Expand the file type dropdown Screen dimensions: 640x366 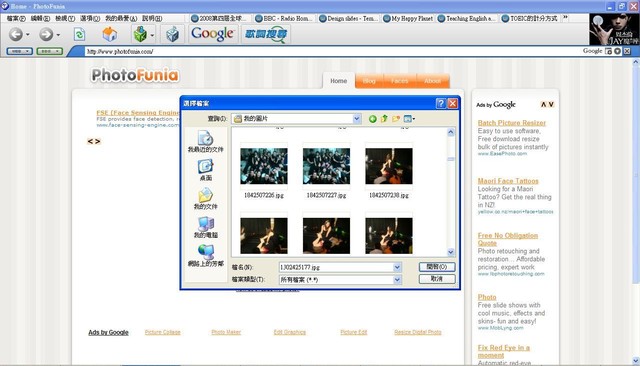(397, 279)
